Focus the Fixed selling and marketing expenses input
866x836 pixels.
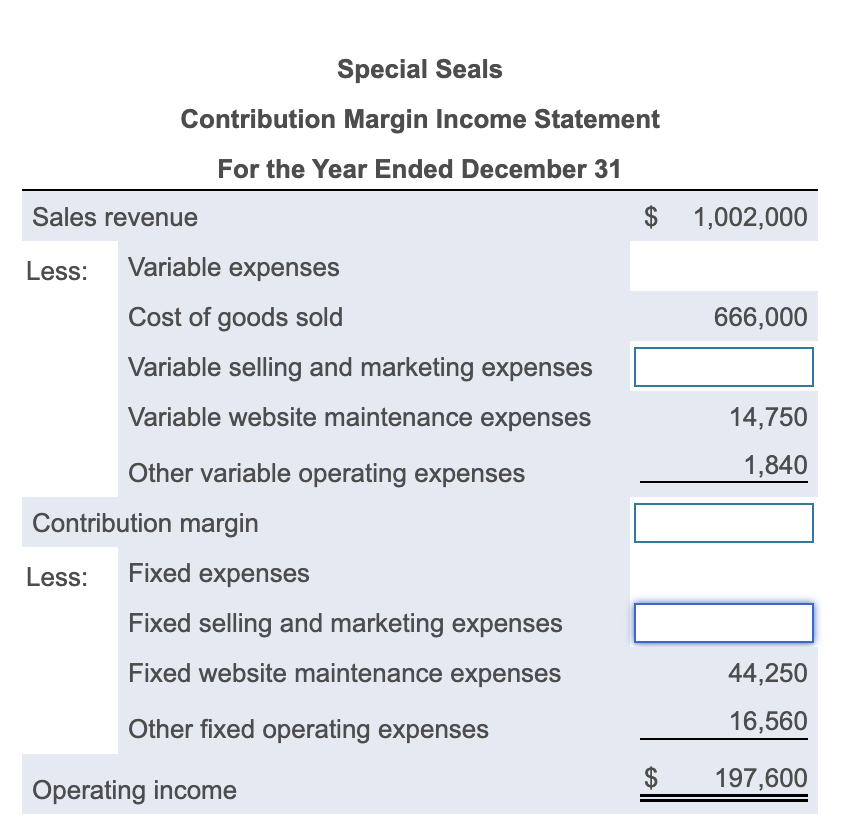(x=724, y=623)
